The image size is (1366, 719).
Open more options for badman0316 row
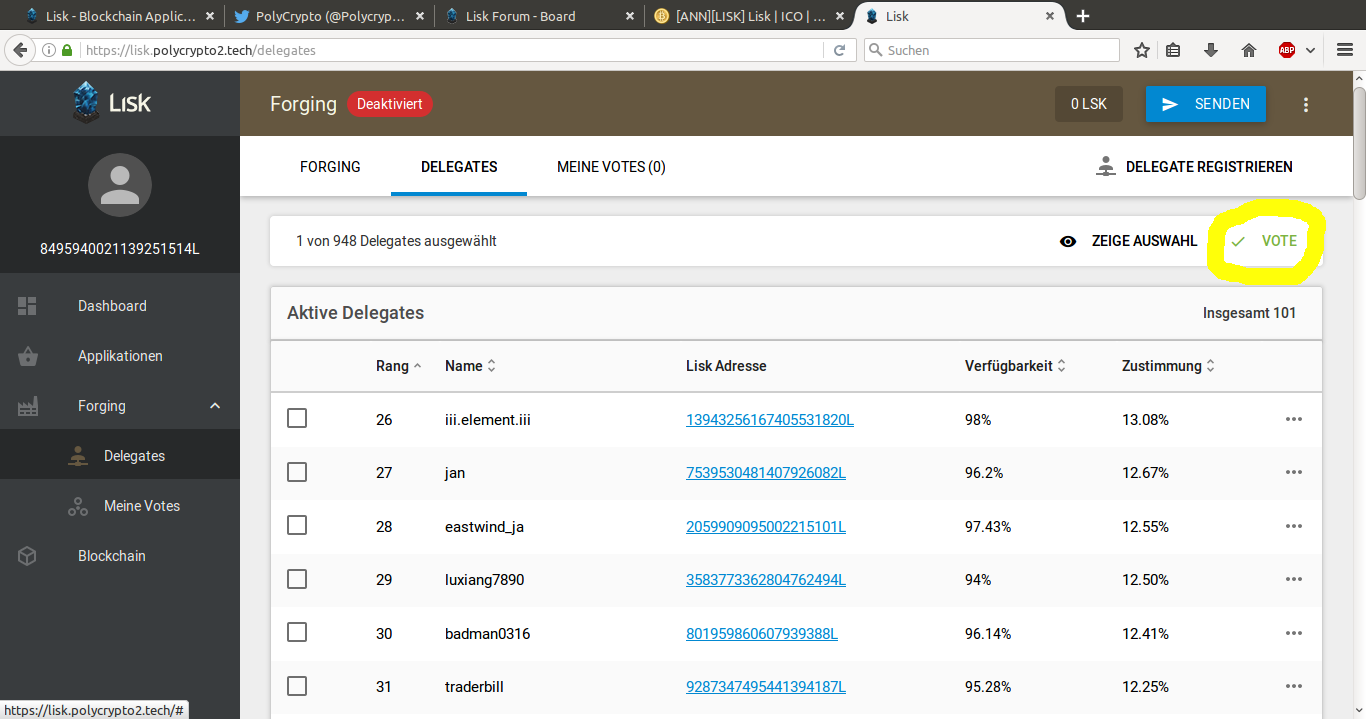click(x=1294, y=633)
